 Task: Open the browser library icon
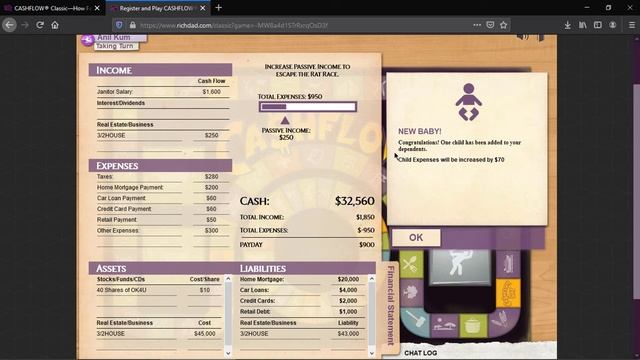pos(582,25)
